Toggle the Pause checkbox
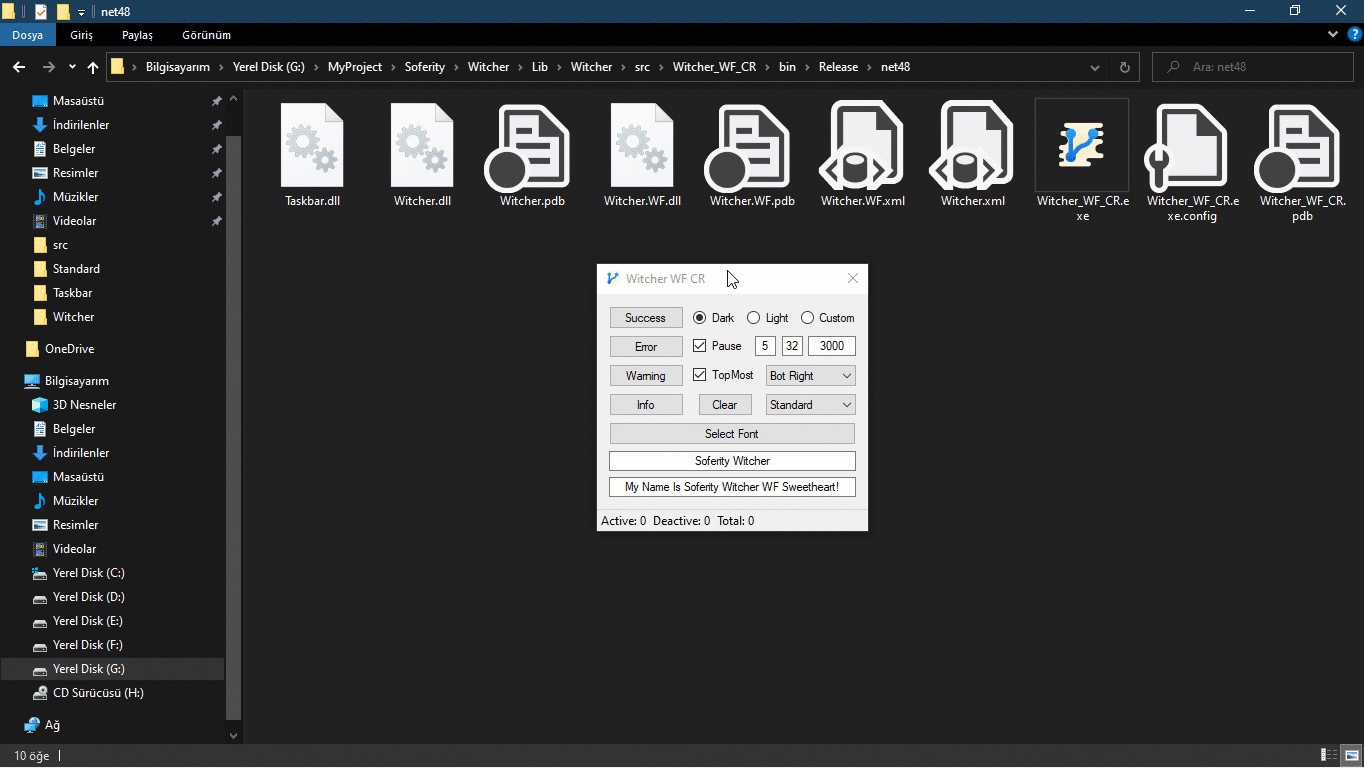 (699, 346)
